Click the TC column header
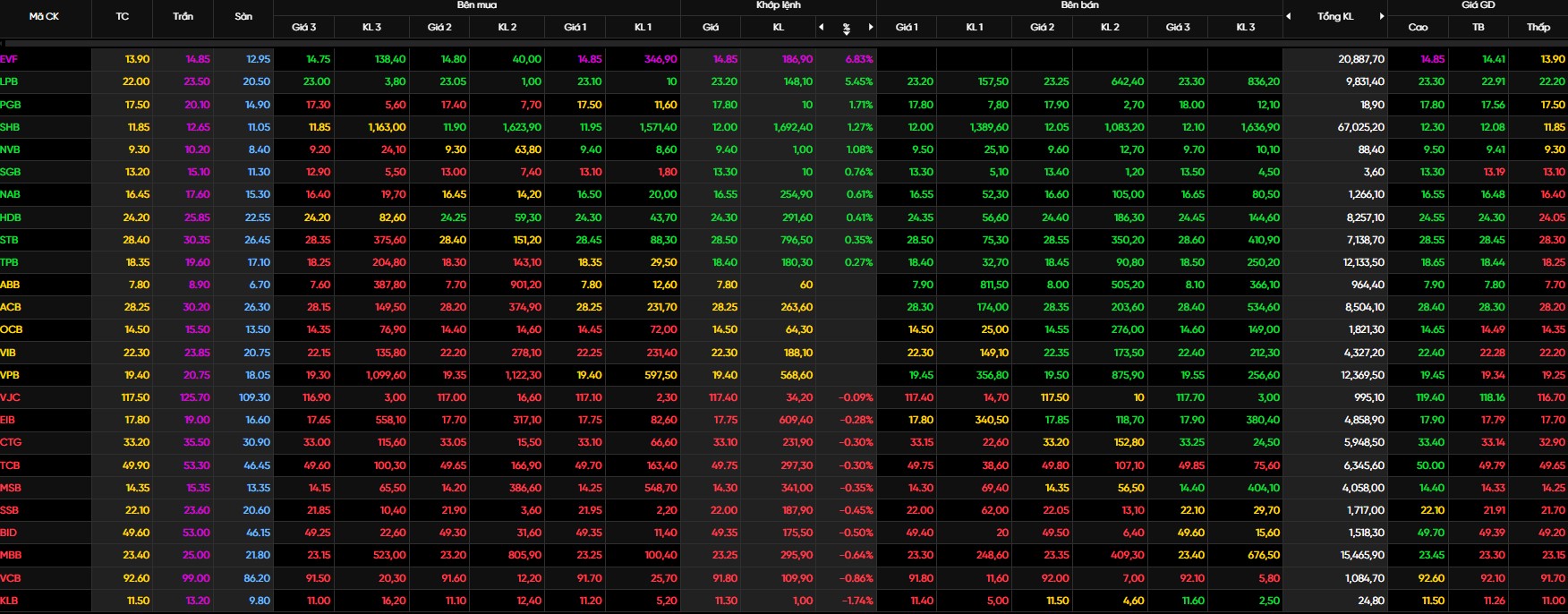Image resolution: width=1568 pixels, height=614 pixels. (122, 16)
